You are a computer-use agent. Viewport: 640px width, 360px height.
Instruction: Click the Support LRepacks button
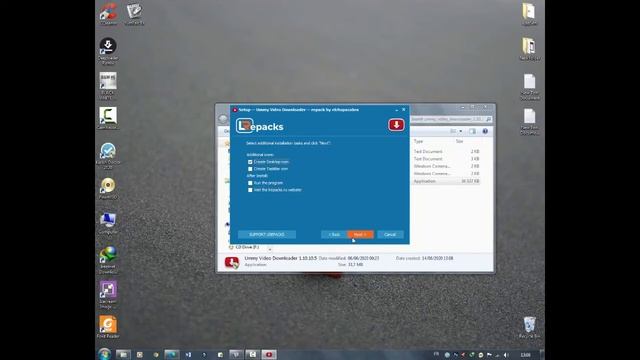click(x=267, y=235)
